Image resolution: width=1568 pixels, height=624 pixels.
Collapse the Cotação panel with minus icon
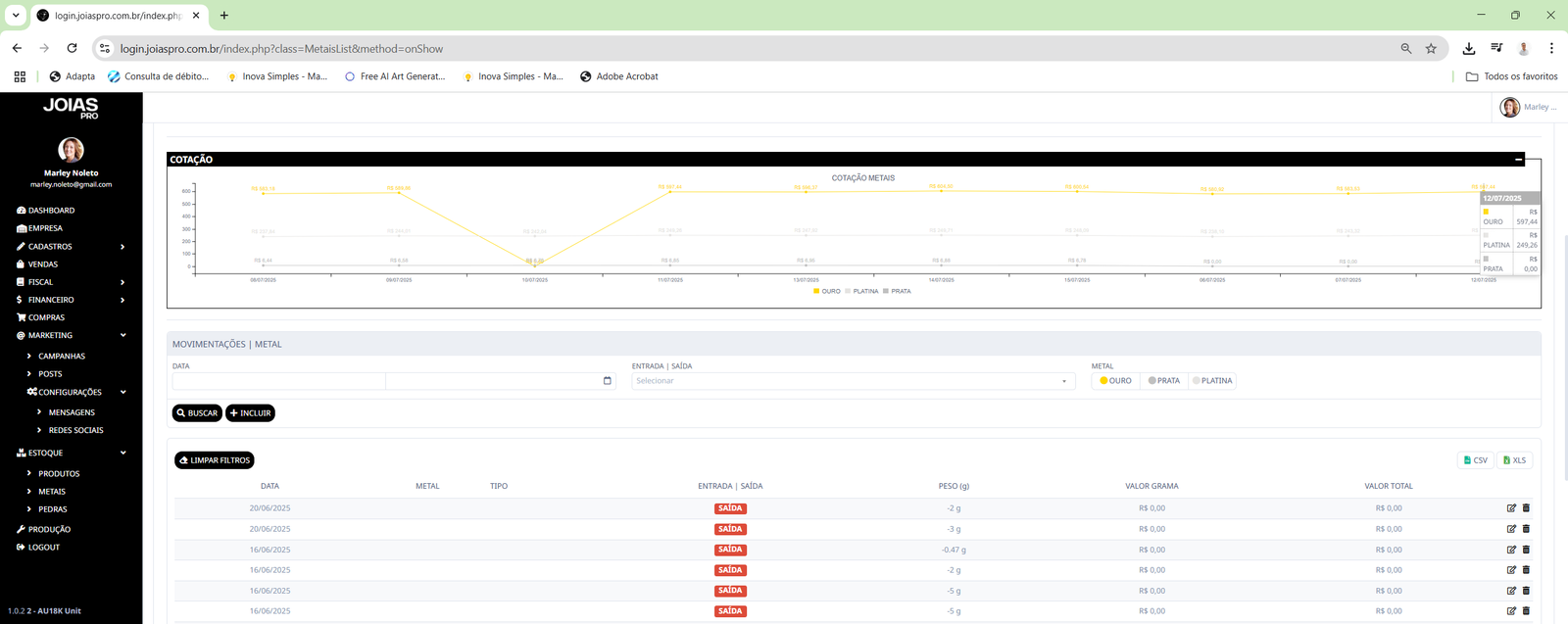click(x=1519, y=160)
